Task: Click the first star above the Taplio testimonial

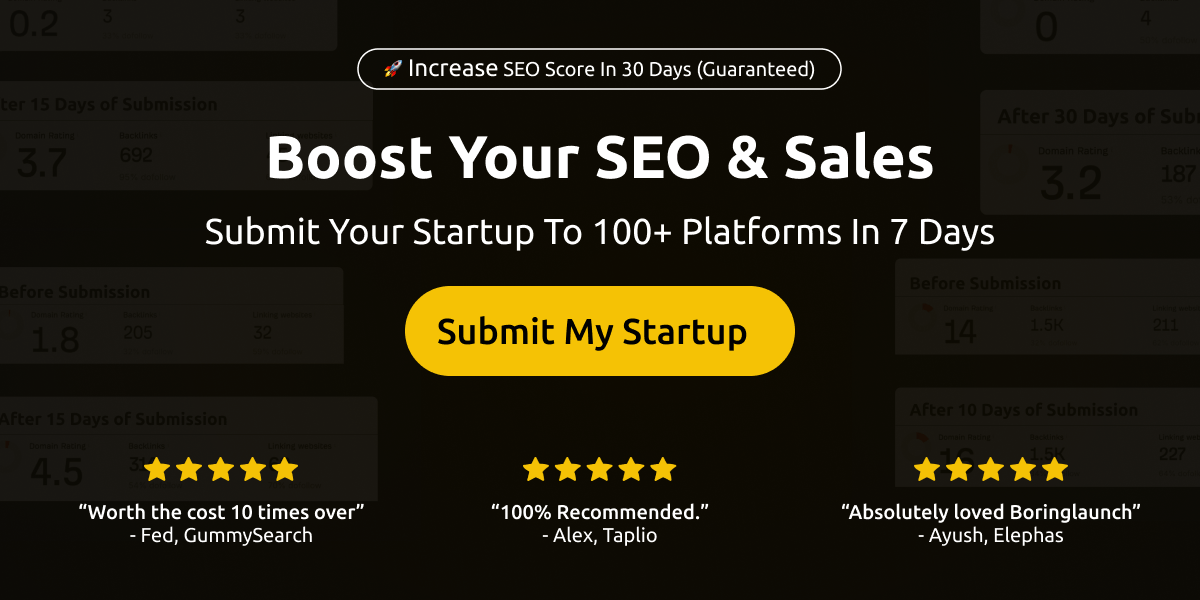Action: (536, 469)
